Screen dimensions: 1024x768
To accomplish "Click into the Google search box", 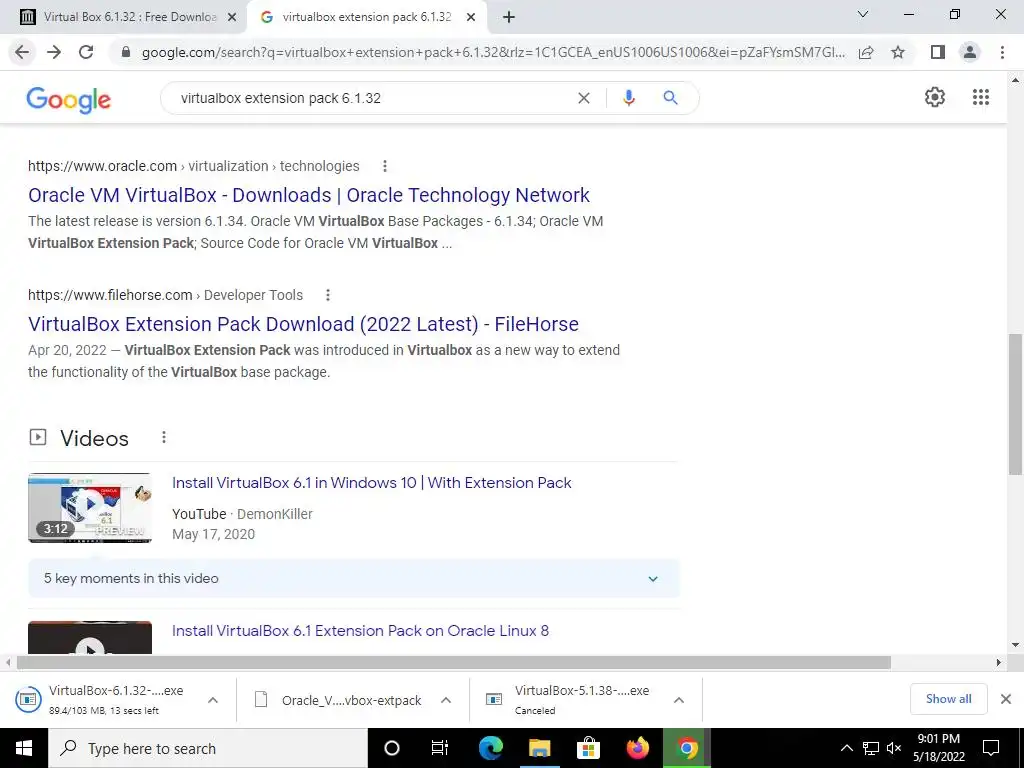I will pos(372,98).
